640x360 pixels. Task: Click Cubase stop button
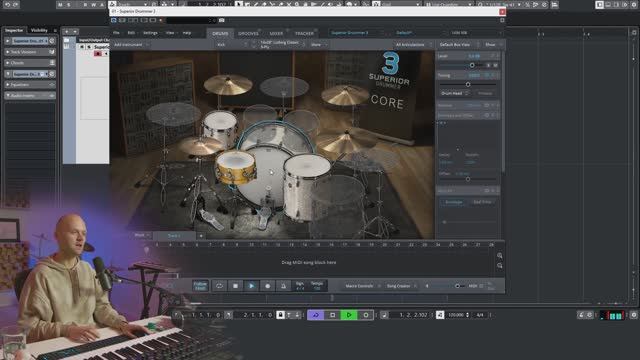click(x=333, y=315)
